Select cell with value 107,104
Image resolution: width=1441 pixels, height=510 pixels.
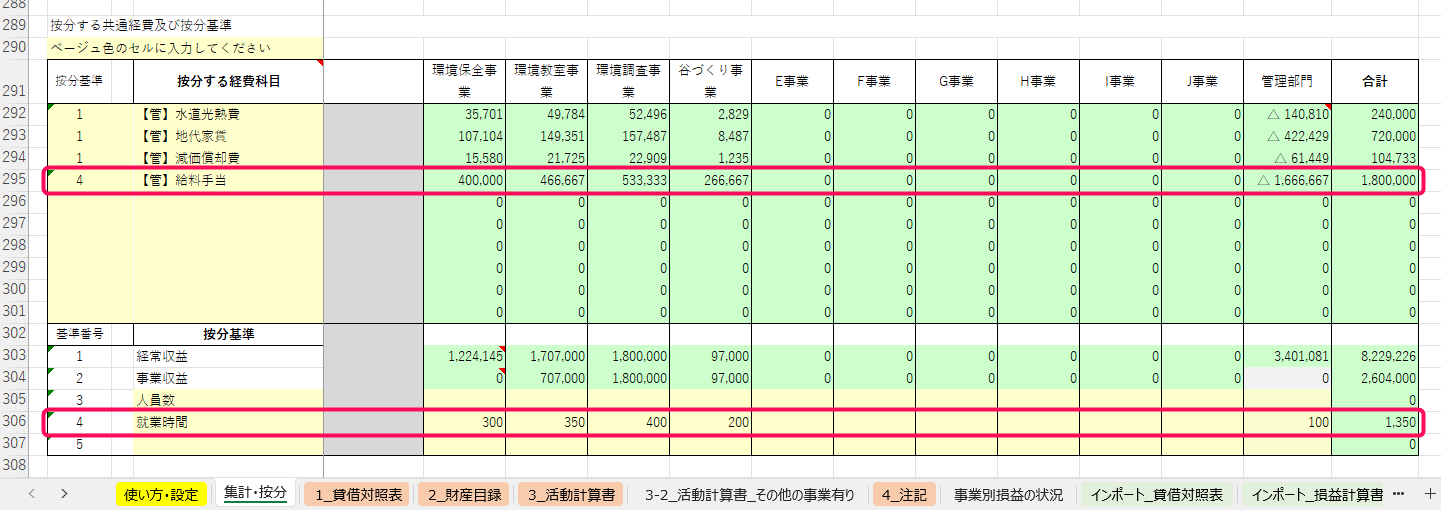pyautogui.click(x=464, y=136)
